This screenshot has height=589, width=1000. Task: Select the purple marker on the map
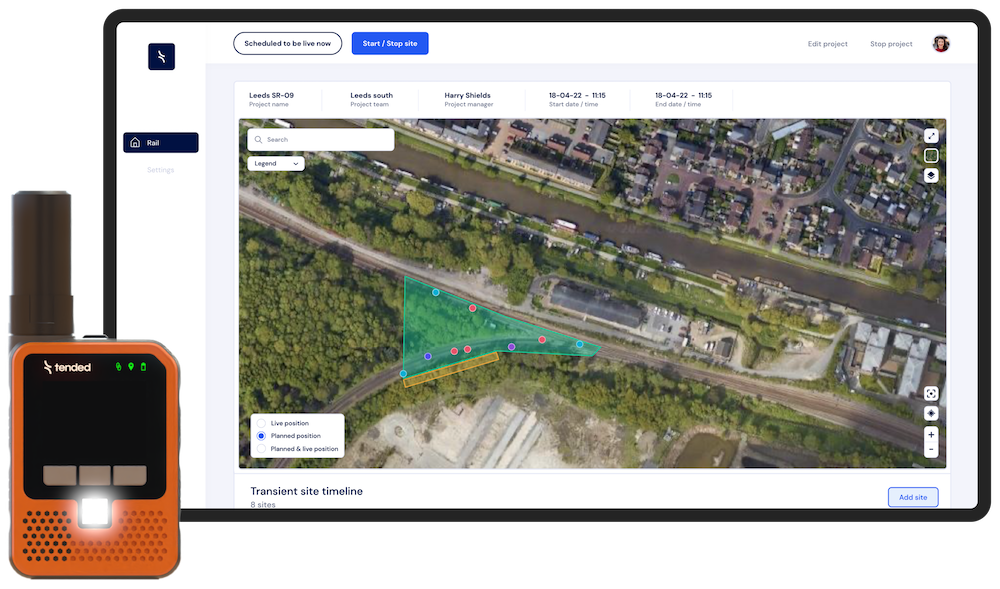[511, 347]
